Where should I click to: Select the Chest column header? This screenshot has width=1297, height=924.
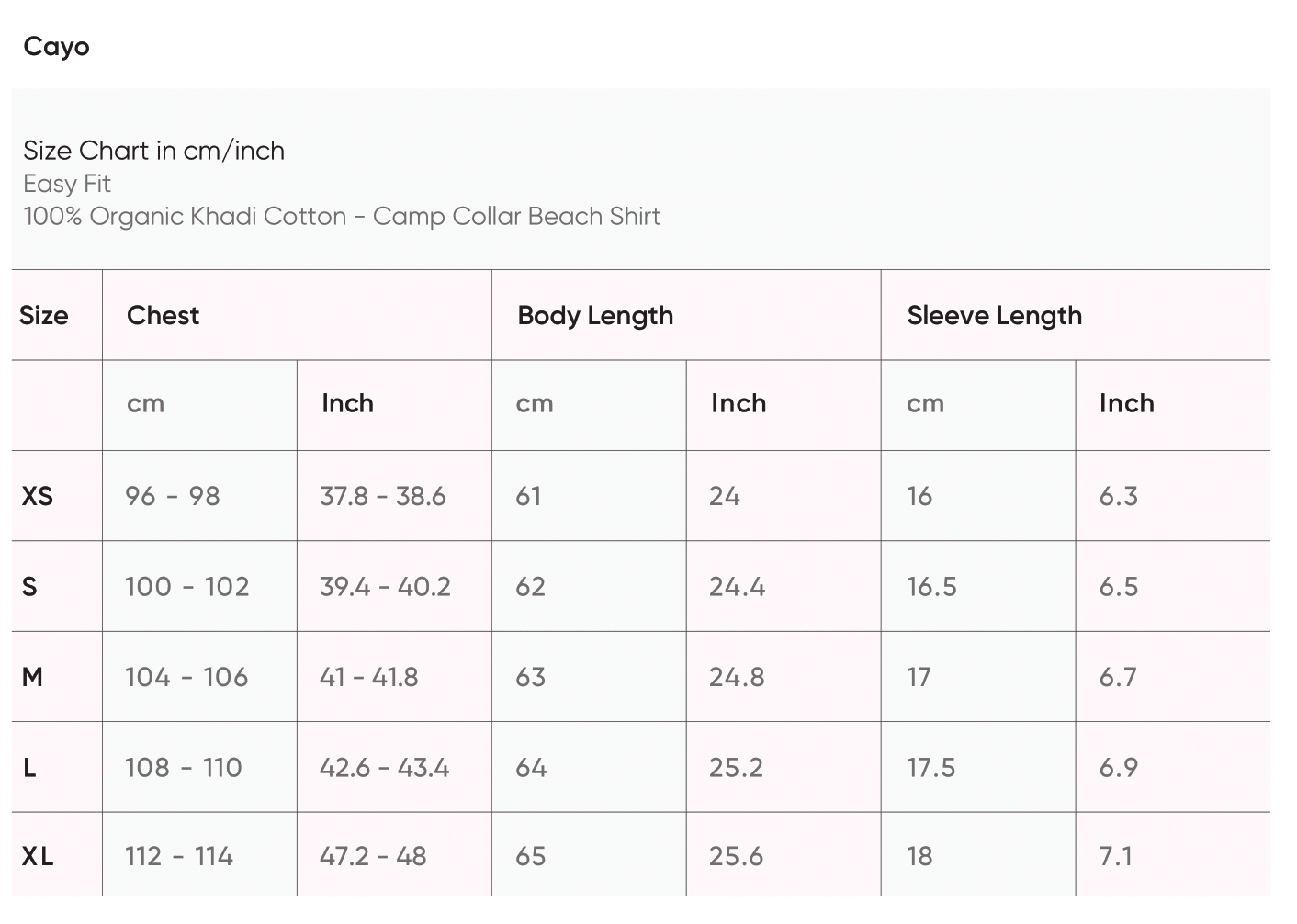(163, 316)
